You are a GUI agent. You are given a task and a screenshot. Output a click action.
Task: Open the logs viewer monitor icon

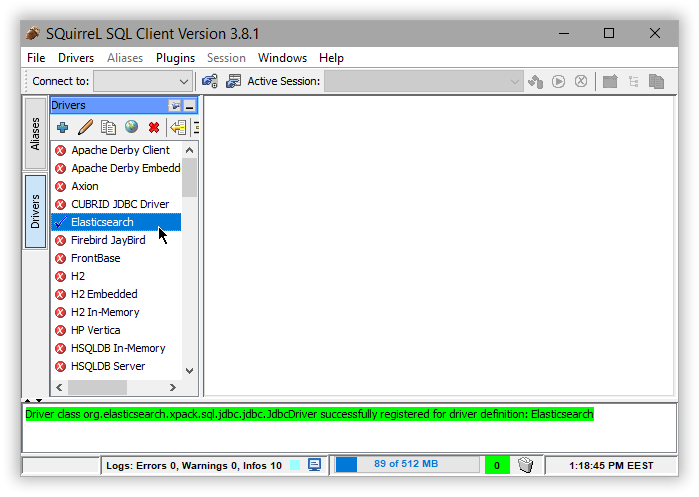315,465
